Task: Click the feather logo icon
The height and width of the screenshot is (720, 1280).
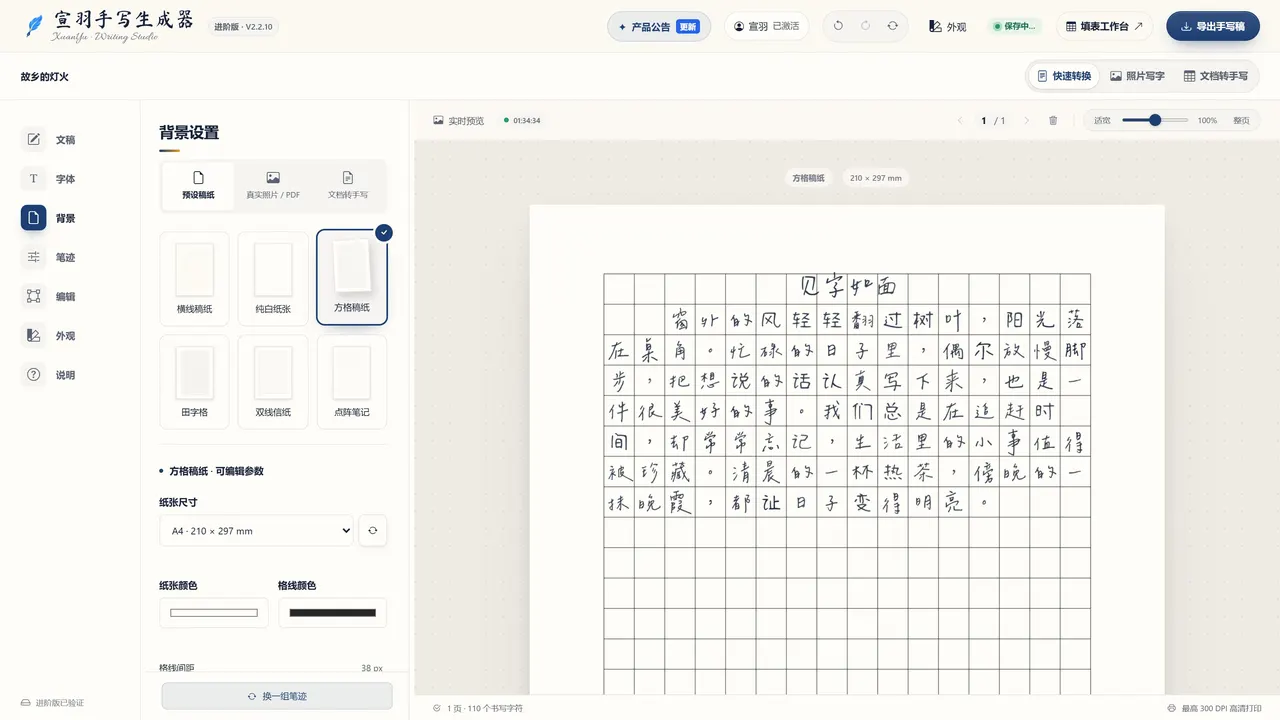Action: (x=35, y=26)
